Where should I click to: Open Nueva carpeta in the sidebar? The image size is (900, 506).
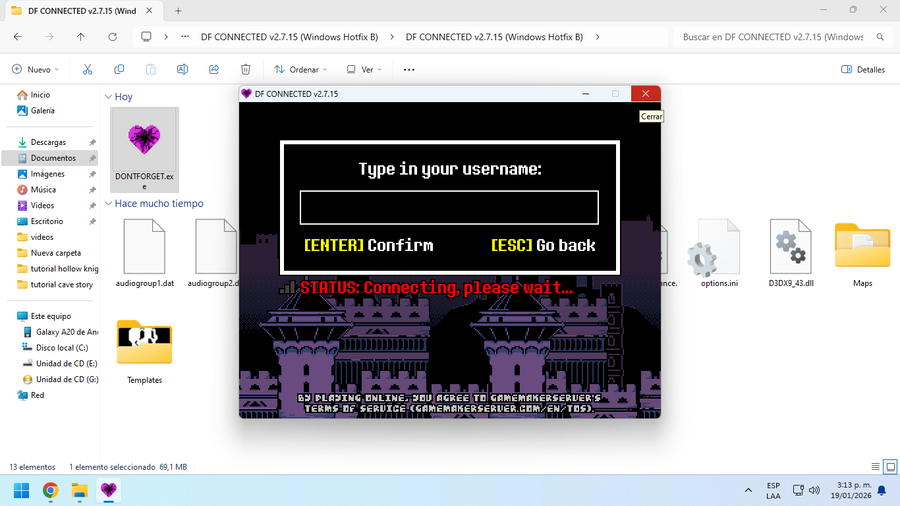[x=55, y=252]
